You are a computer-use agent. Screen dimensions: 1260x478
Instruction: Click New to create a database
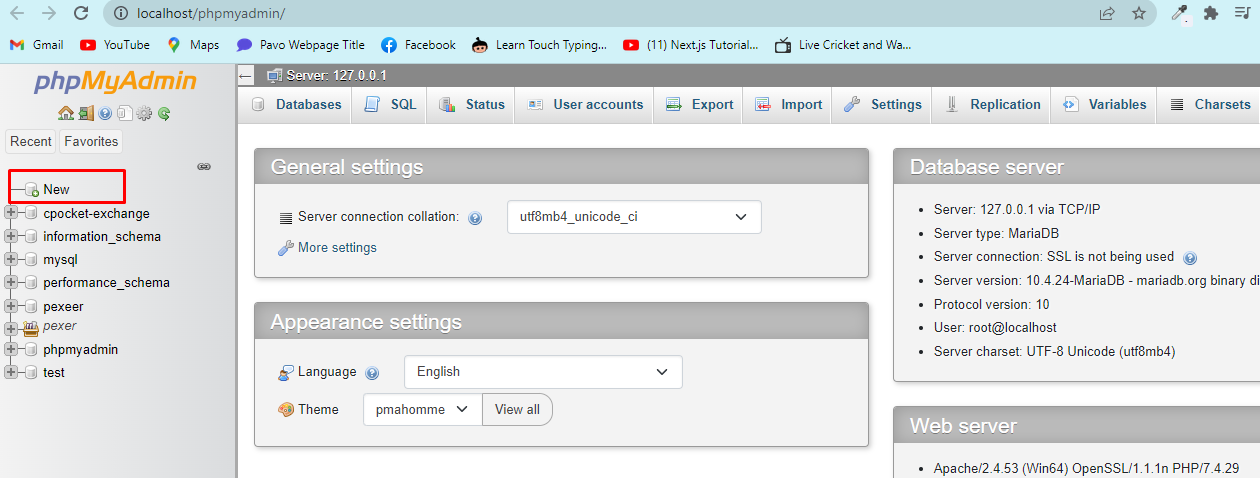pos(56,189)
